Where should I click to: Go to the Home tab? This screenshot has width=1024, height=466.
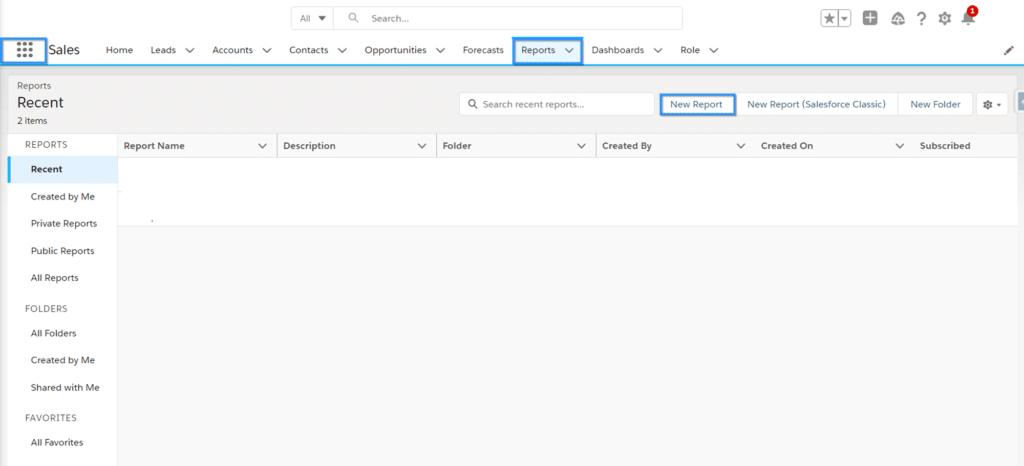(119, 50)
